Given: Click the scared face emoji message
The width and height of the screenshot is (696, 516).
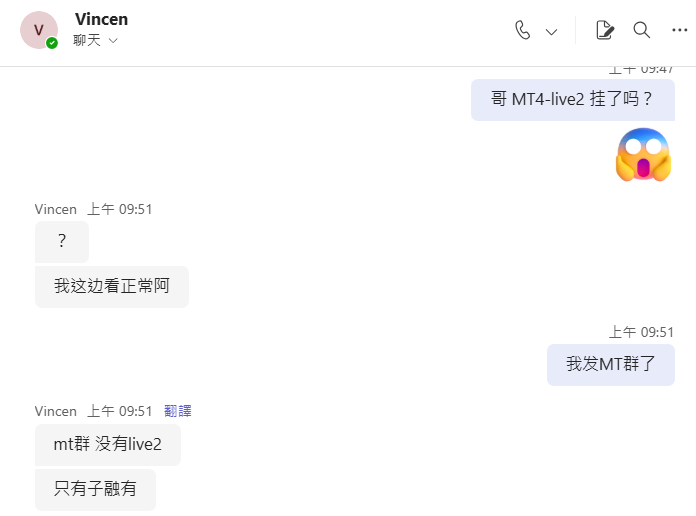Looking at the screenshot, I should coord(643,155).
